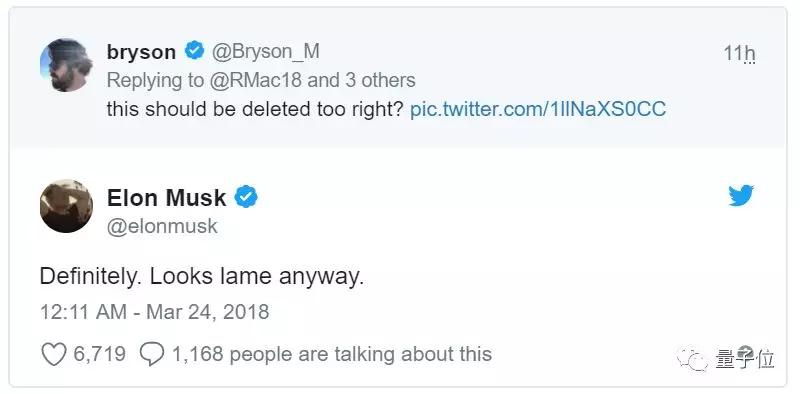Image resolution: width=800 pixels, height=394 pixels.
Task: Open Elon Musk's profile avatar
Action: pos(66,206)
